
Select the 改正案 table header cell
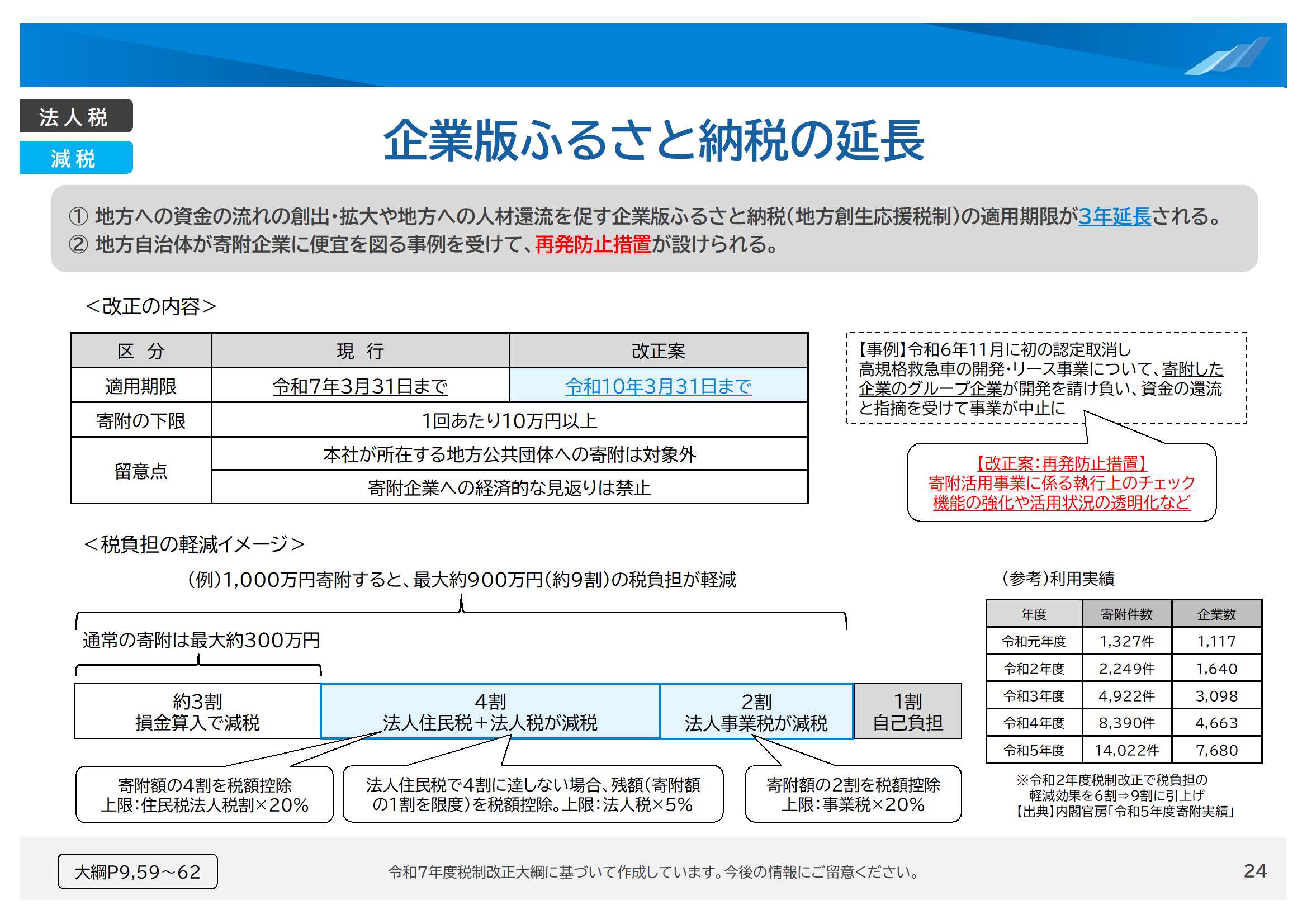point(659,350)
